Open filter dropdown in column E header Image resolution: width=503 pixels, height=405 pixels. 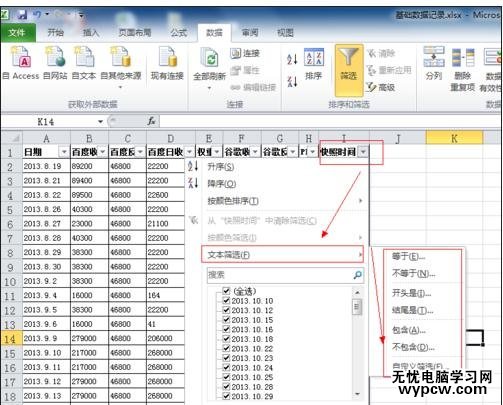point(217,152)
